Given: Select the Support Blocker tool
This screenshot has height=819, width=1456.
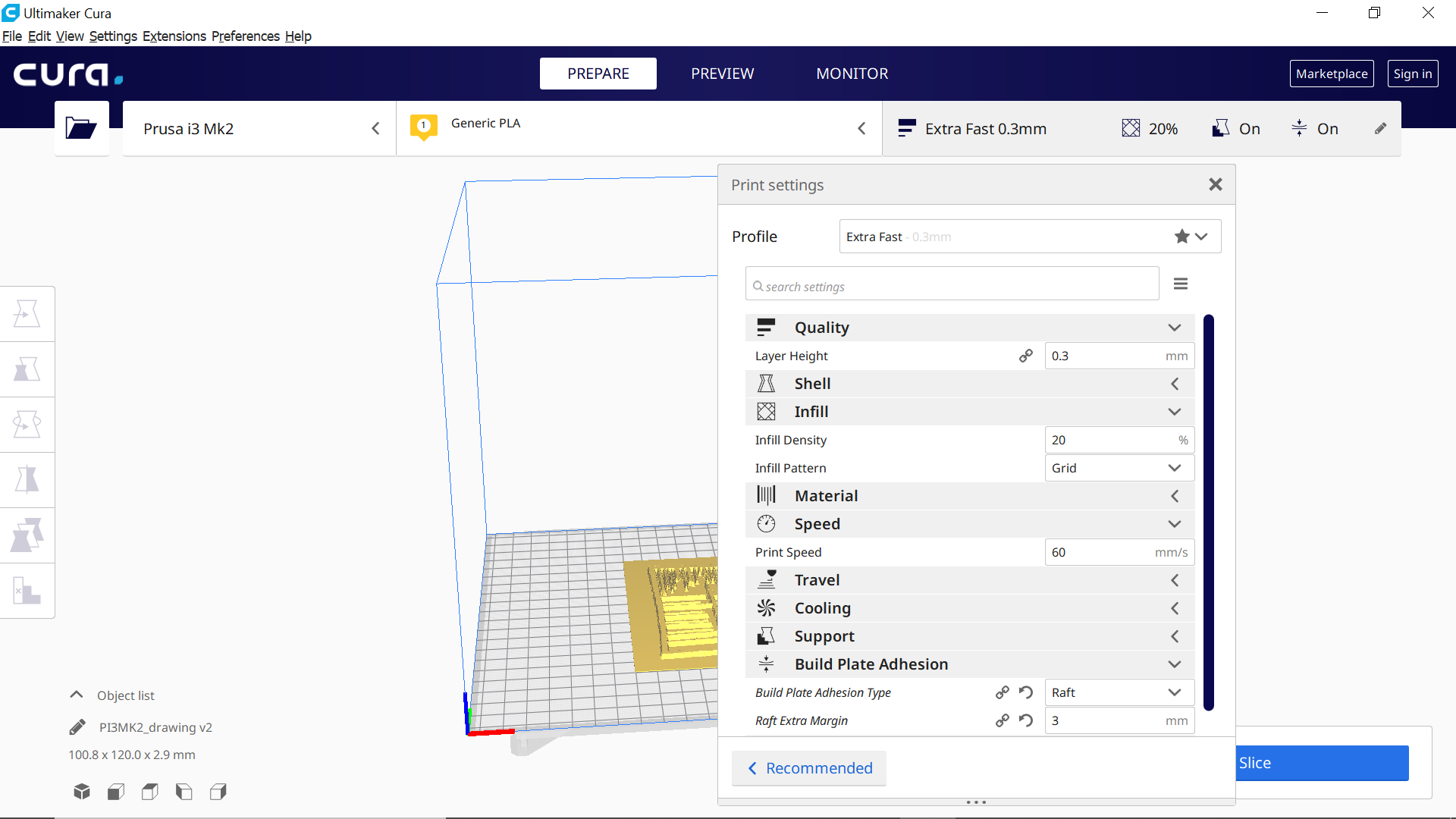Looking at the screenshot, I should point(27,591).
